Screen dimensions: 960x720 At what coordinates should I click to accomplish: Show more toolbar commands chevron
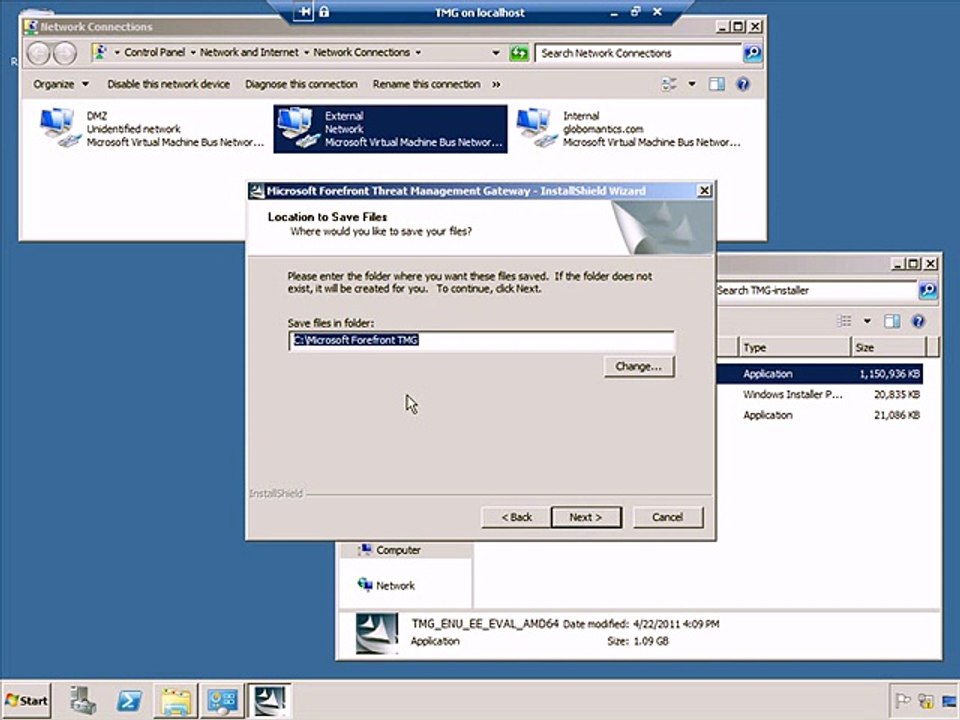click(496, 84)
